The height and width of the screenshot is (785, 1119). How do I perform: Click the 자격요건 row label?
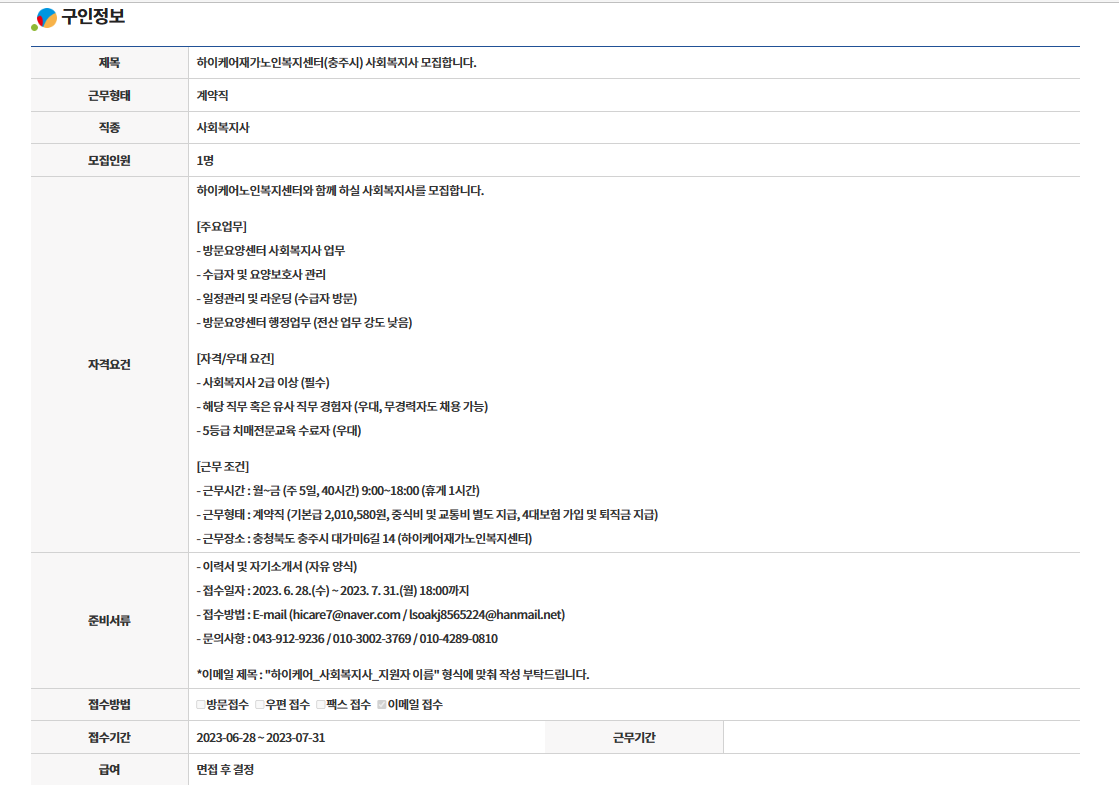point(109,365)
